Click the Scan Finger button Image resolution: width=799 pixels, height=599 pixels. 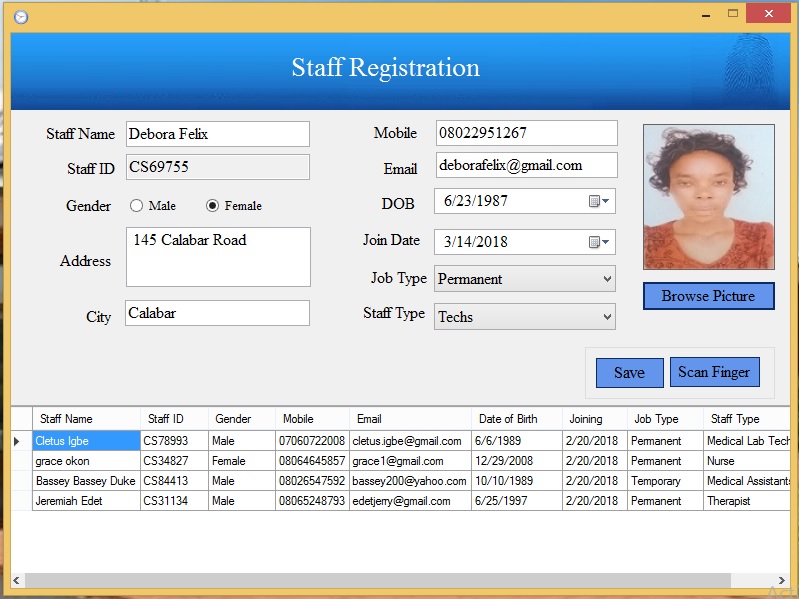(714, 372)
